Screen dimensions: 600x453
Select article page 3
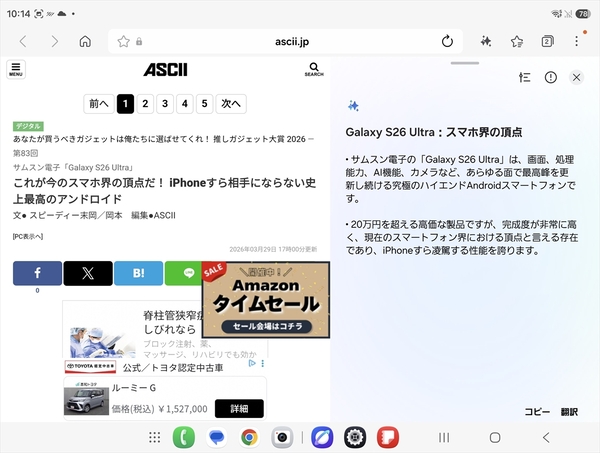(x=165, y=104)
